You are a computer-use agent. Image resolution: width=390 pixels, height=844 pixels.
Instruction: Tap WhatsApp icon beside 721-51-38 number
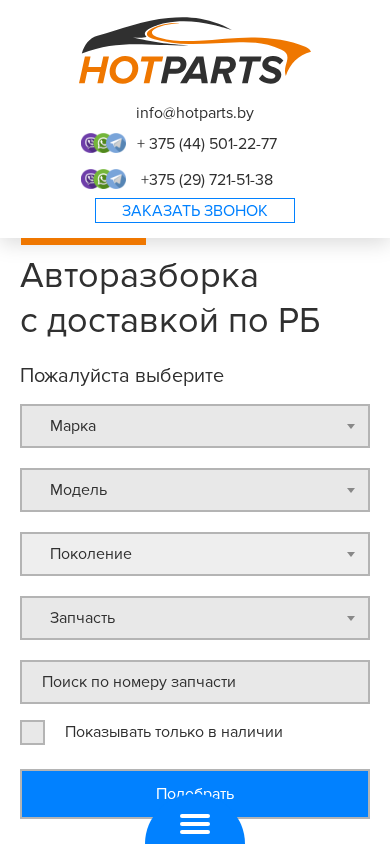click(x=103, y=179)
